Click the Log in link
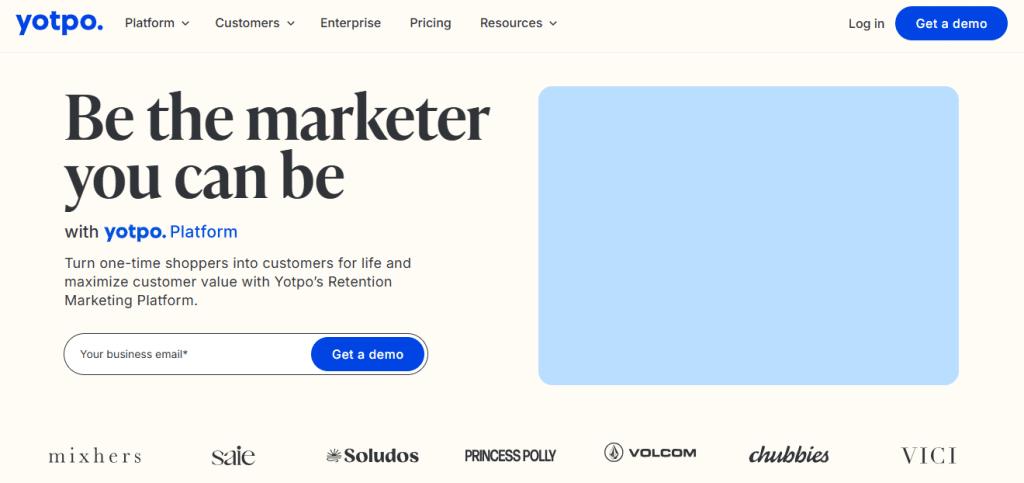Viewport: 1024px width, 483px height. 866,23
